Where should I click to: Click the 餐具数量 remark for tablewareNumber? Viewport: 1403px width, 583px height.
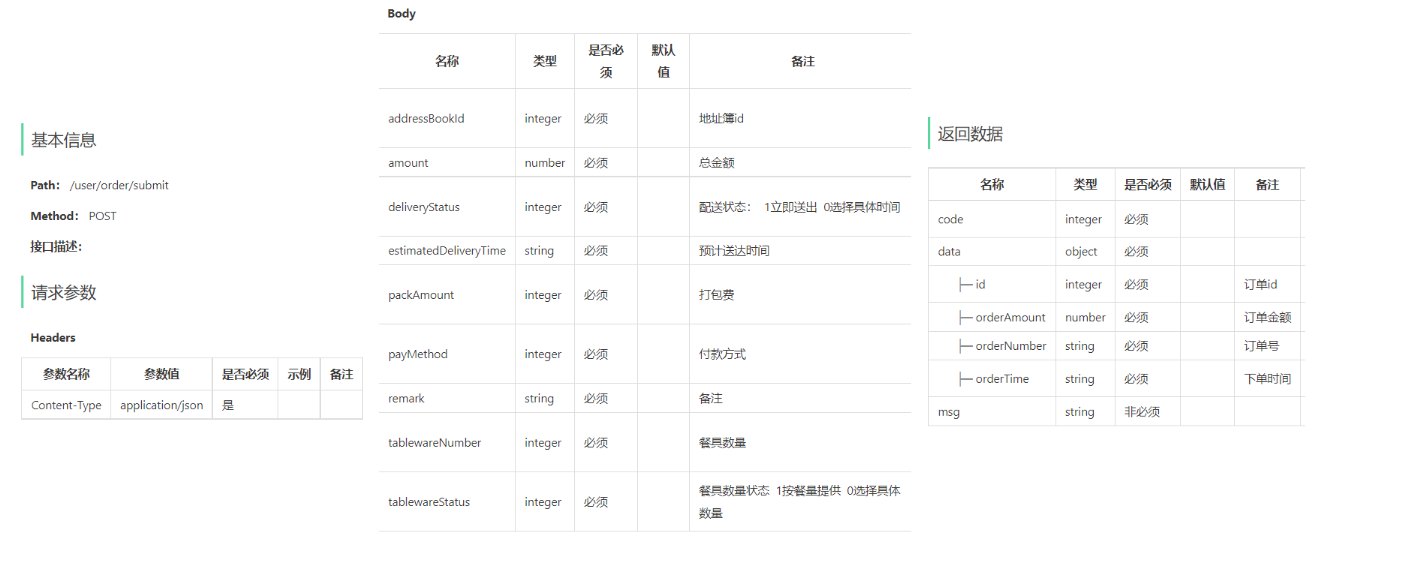click(x=800, y=443)
